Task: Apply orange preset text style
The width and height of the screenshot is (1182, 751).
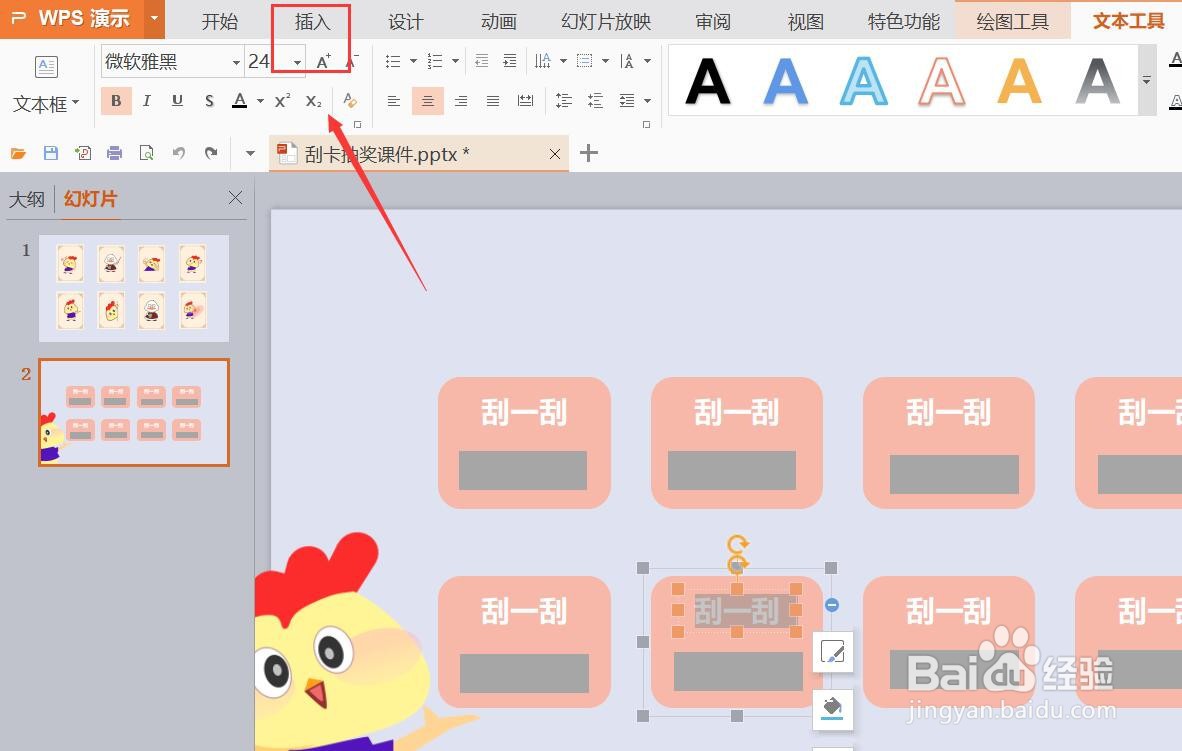Action: pos(1020,81)
